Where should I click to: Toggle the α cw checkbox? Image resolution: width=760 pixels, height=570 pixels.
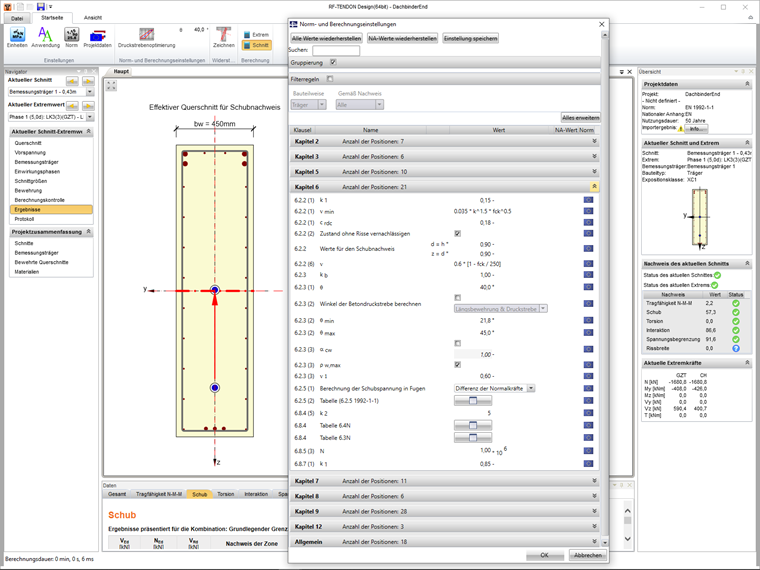pos(458,343)
